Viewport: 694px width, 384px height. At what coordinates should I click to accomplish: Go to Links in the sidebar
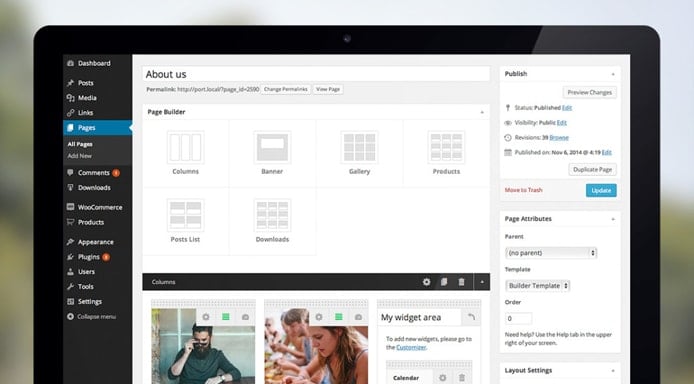coord(85,113)
